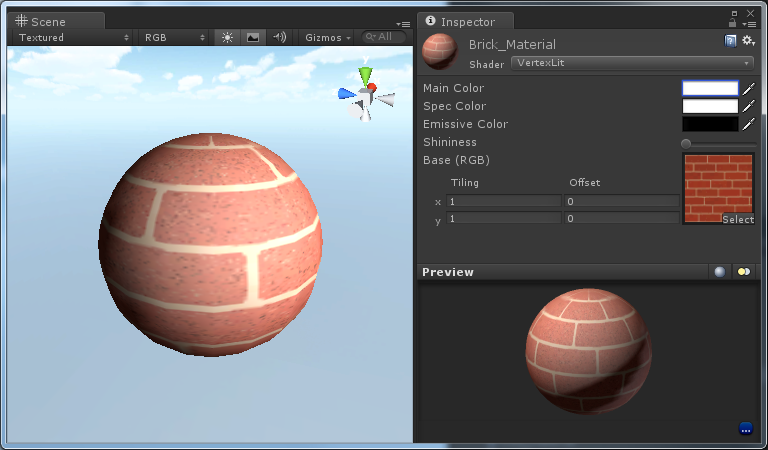Click the Offset column label
This screenshot has width=768, height=450.
coord(584,183)
